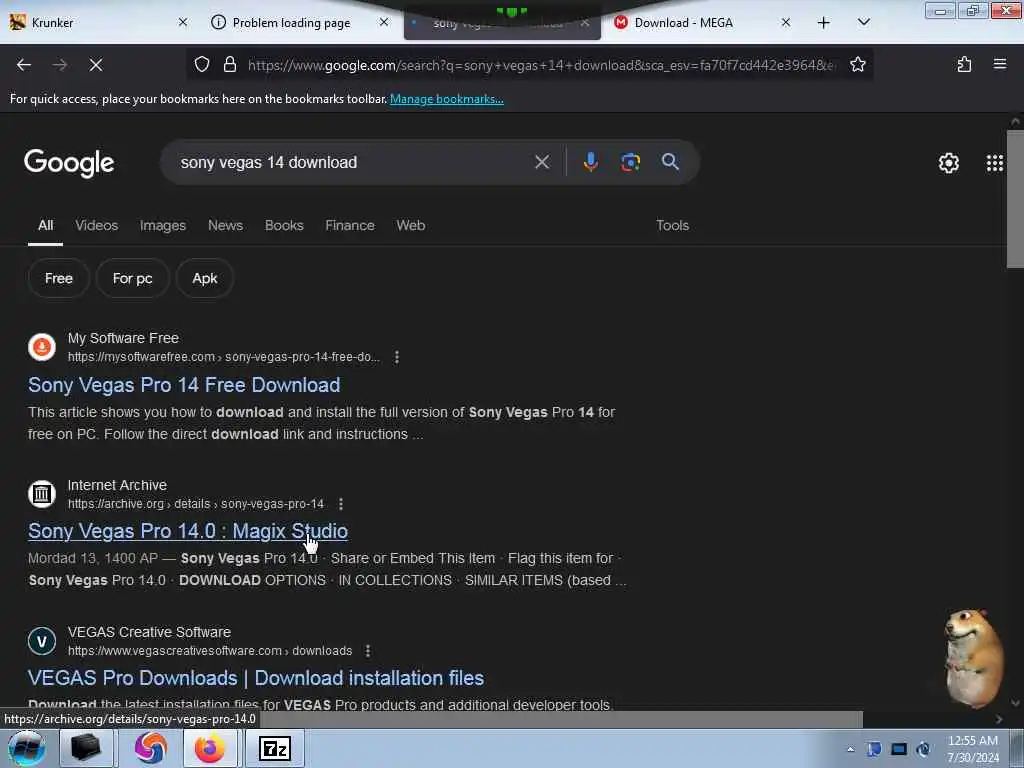
Task: Search by image with the Google Lens icon
Action: pos(630,162)
